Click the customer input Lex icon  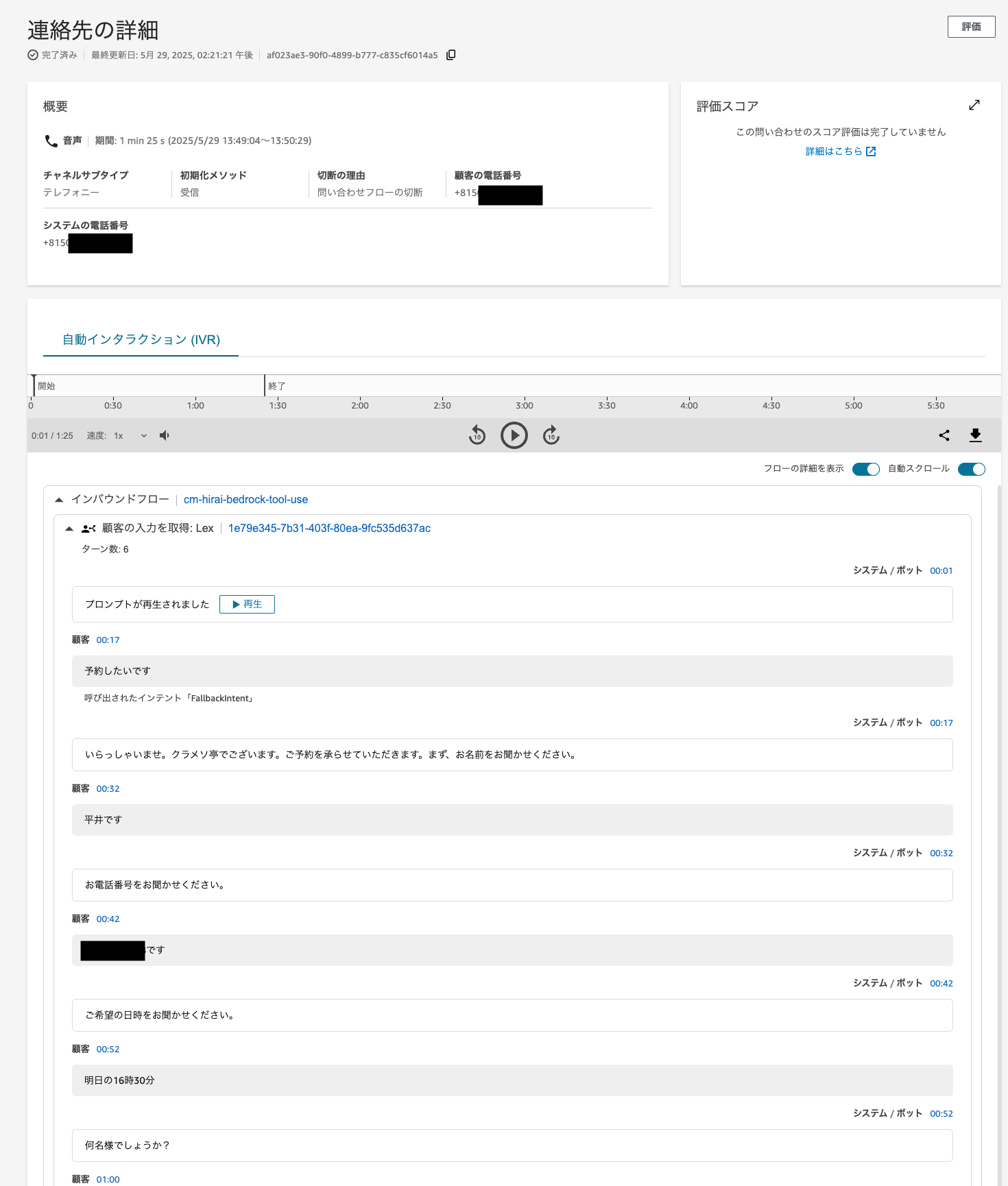click(88, 529)
